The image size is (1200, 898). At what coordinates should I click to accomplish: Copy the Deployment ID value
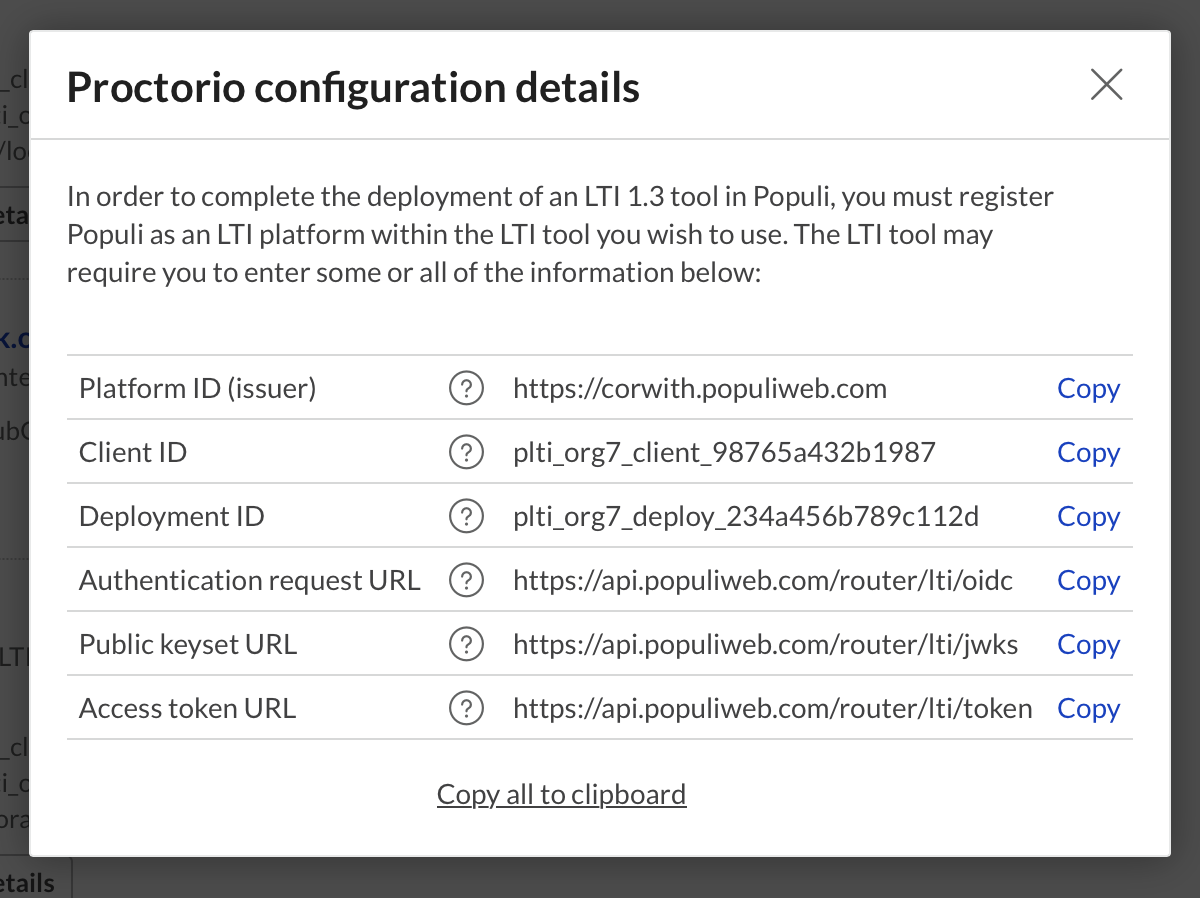tap(1088, 516)
